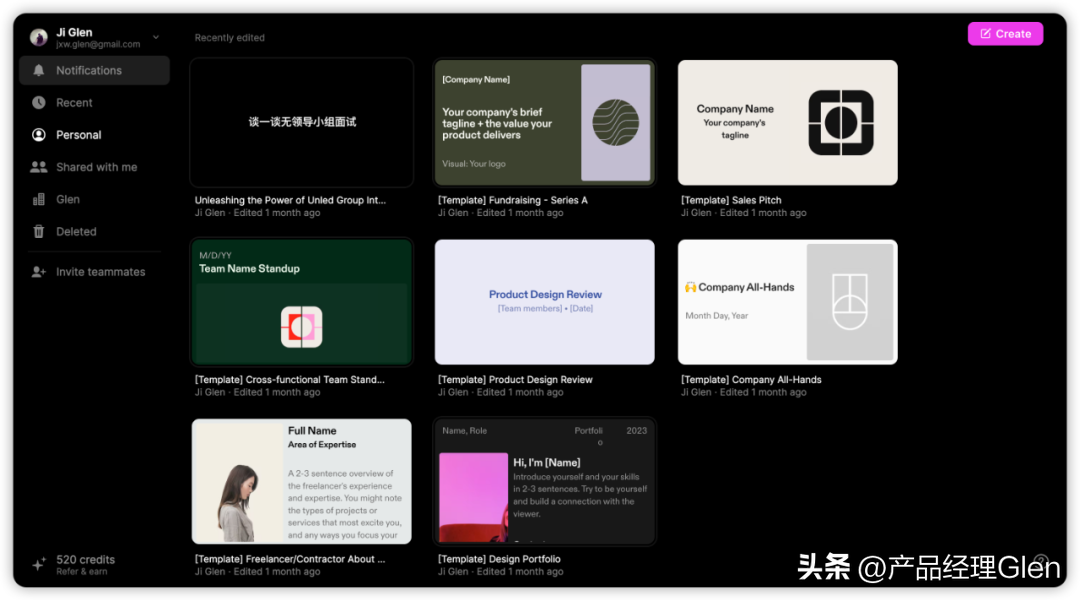The height and width of the screenshot is (600, 1080).
Task: Click the 520 credits label
Action: coord(85,560)
